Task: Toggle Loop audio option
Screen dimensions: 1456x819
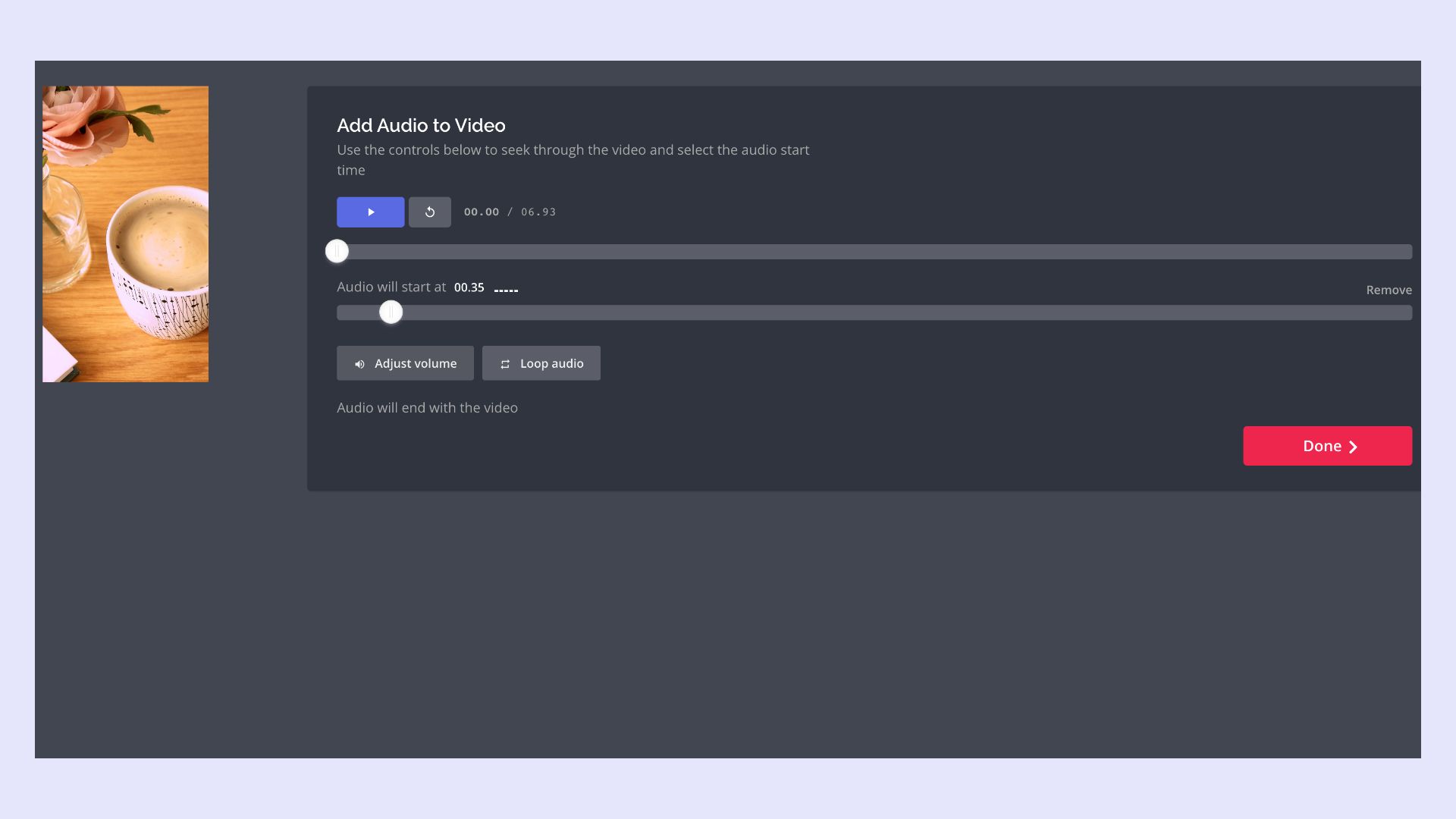Action: 541,363
